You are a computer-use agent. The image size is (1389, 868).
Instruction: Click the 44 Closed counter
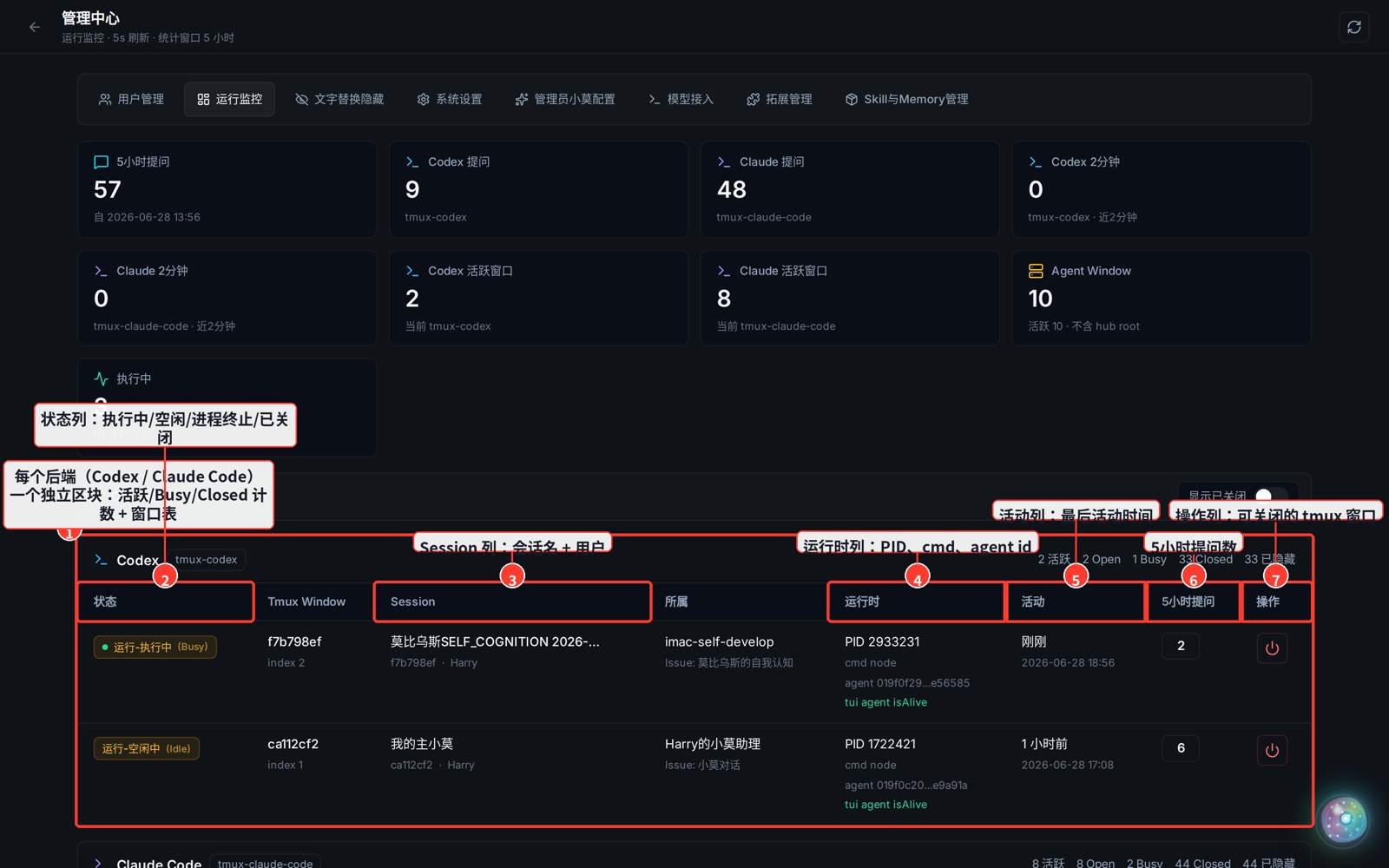(x=1202, y=864)
